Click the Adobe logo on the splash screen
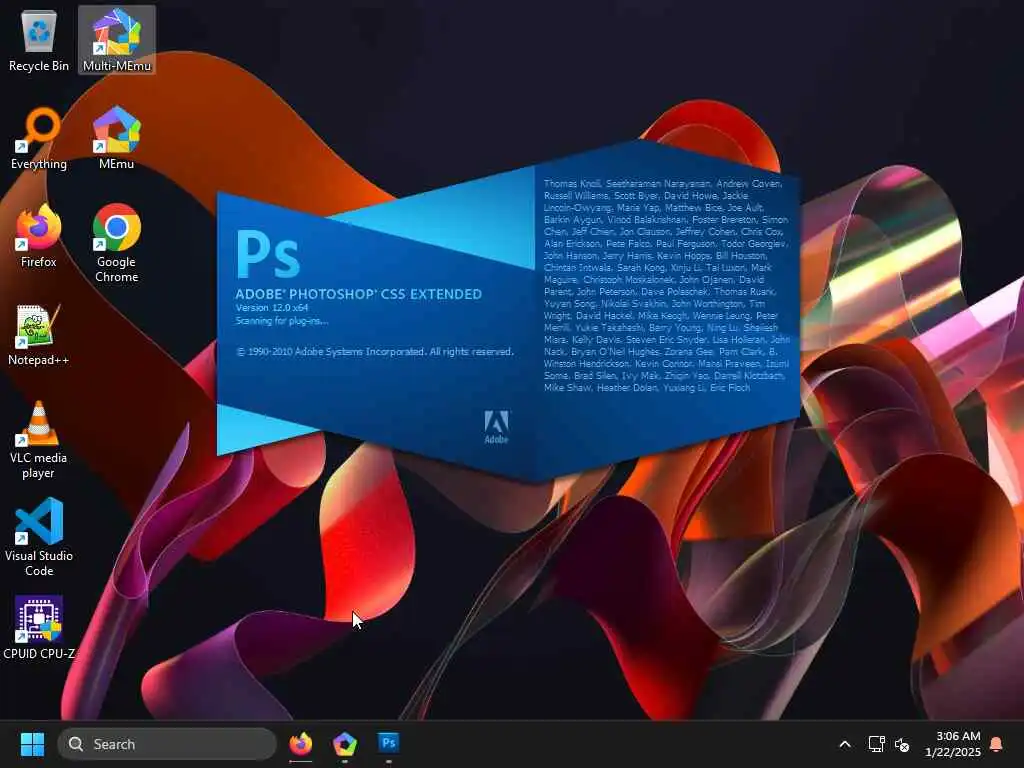 click(x=496, y=427)
